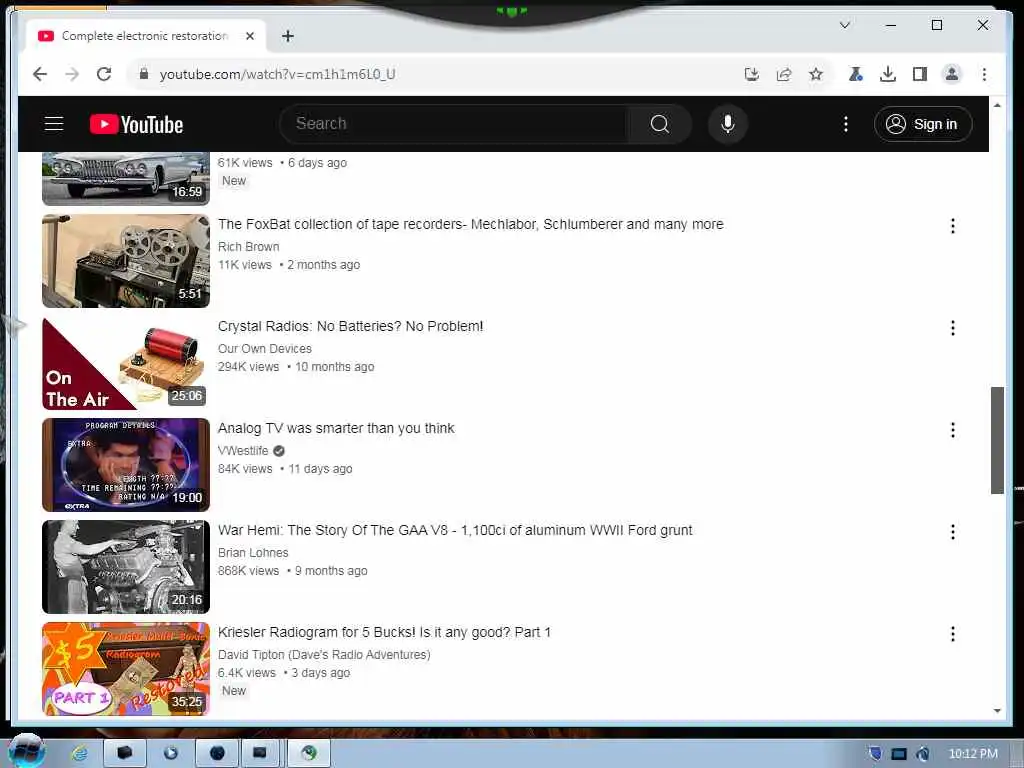Close the Complete electronic restoration tab
Image resolution: width=1024 pixels, height=768 pixels.
tap(249, 36)
